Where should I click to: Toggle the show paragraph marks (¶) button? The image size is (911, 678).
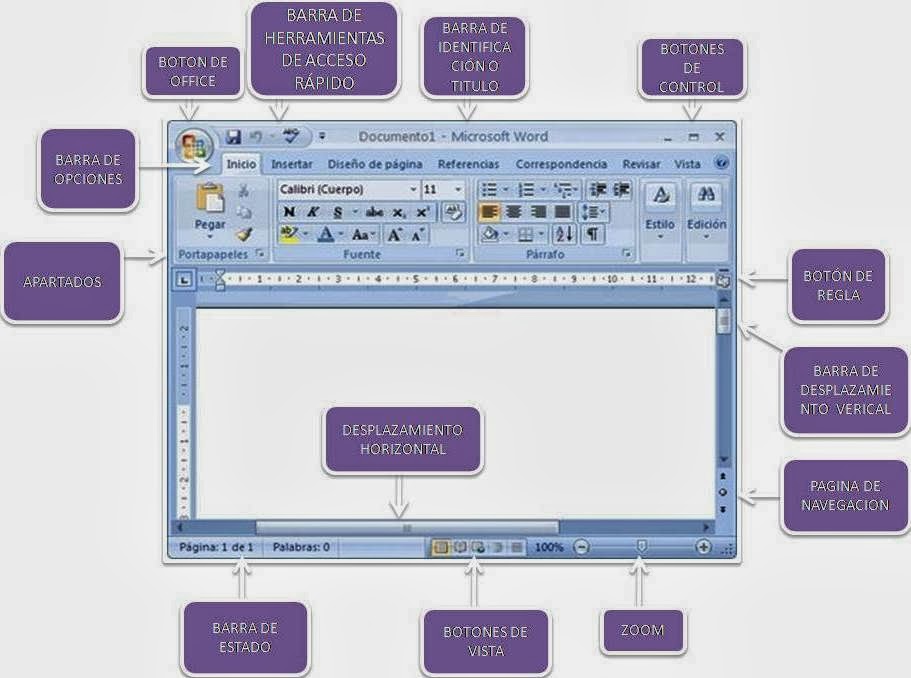(x=593, y=234)
